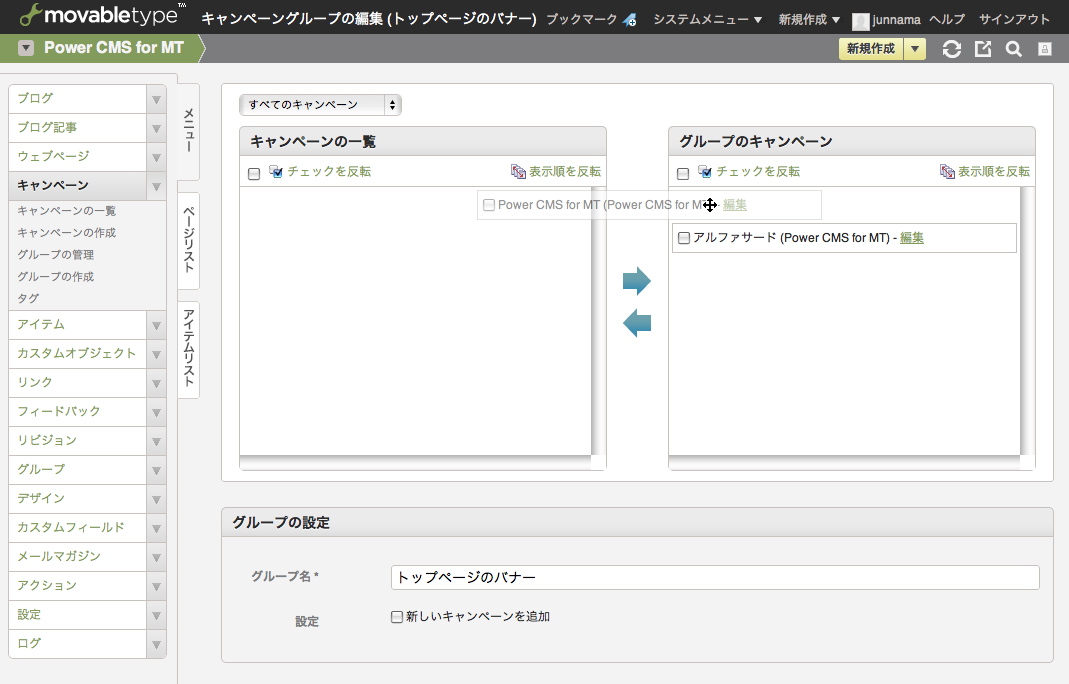Open the すべてのキャンペーン dropdown
Viewport: 1069px width, 684px height.
320,105
